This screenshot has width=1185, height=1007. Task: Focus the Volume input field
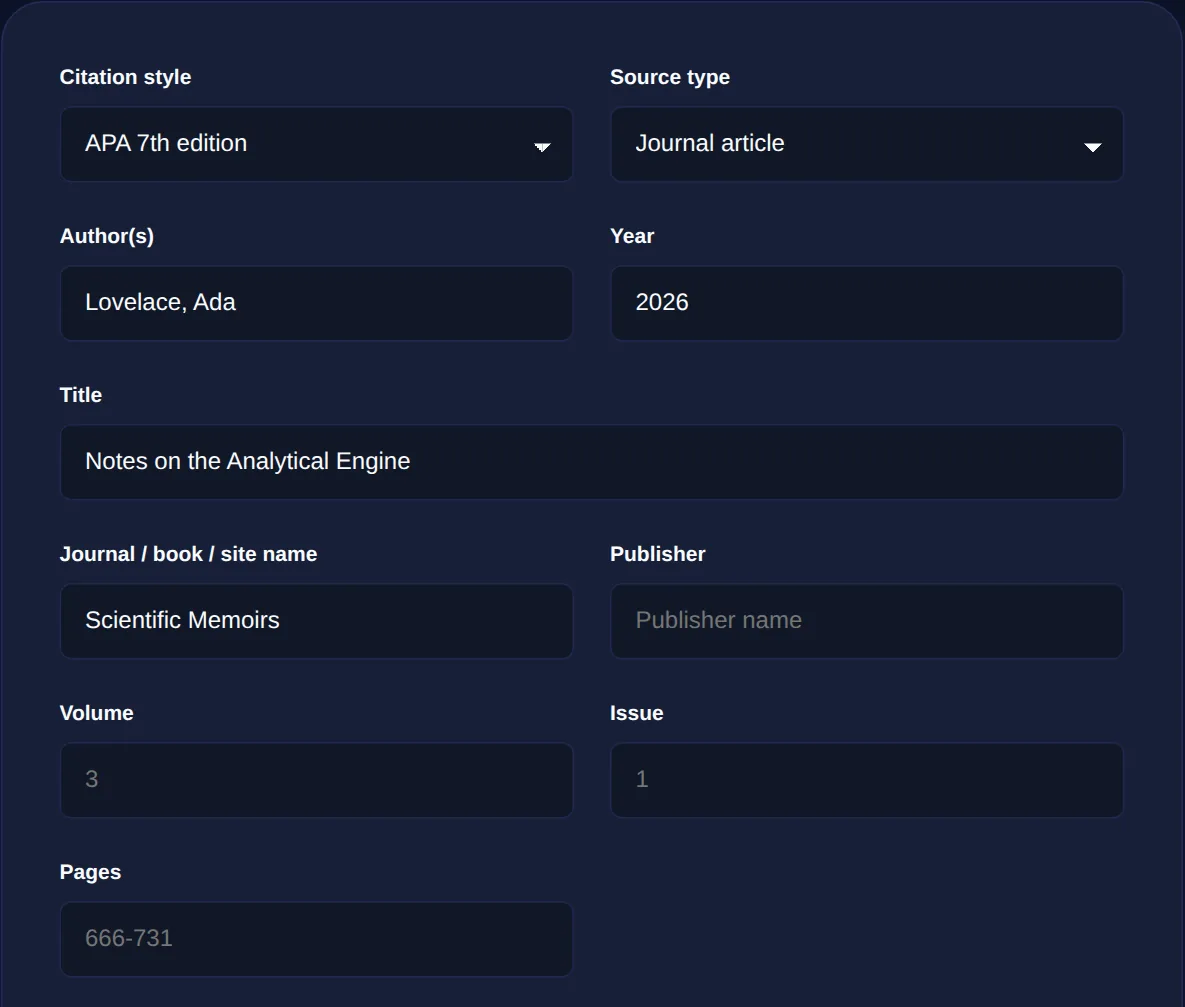click(x=316, y=779)
